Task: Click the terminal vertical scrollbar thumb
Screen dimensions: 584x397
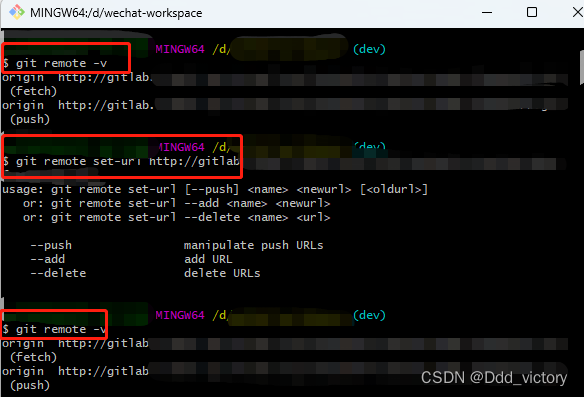Action: pos(581,67)
